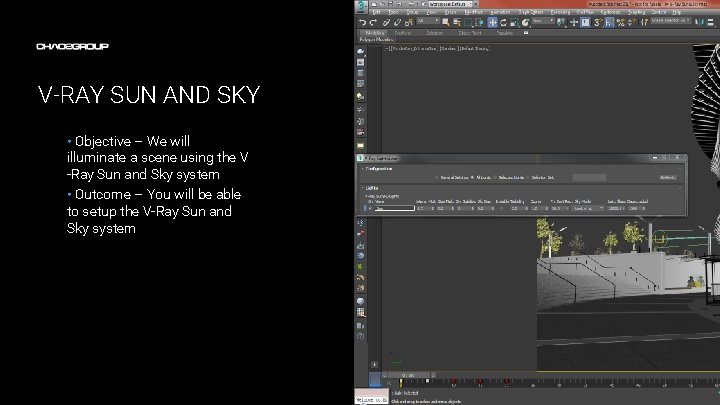Click the first red keyframe marker on the track bar
This screenshot has height=405, width=720.
coord(454,382)
